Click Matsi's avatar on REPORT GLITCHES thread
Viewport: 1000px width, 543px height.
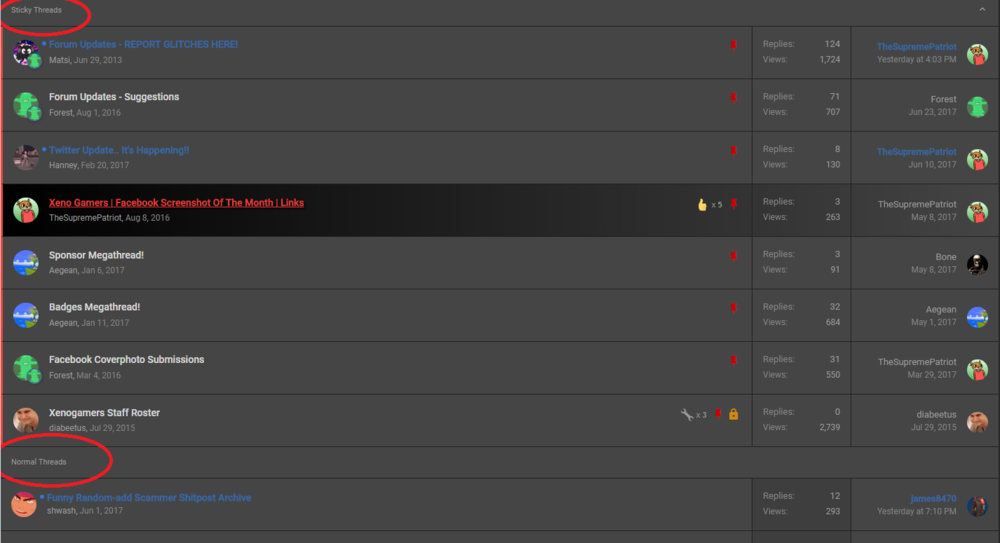(x=26, y=53)
